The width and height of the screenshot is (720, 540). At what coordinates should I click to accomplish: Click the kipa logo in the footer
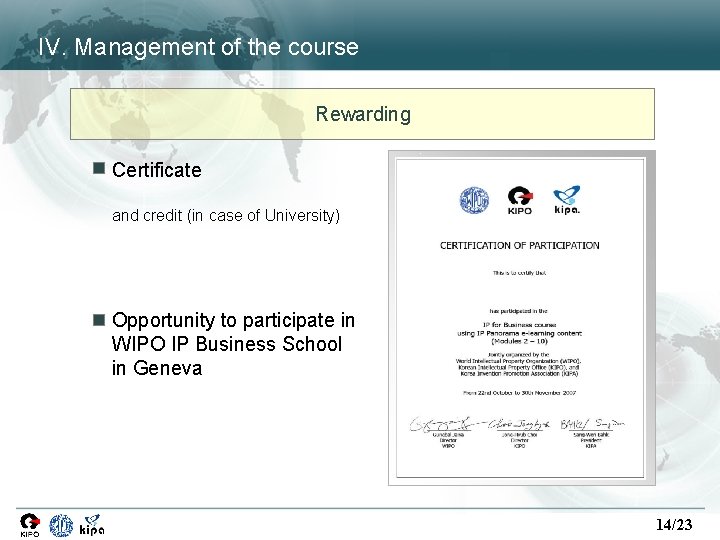92,525
